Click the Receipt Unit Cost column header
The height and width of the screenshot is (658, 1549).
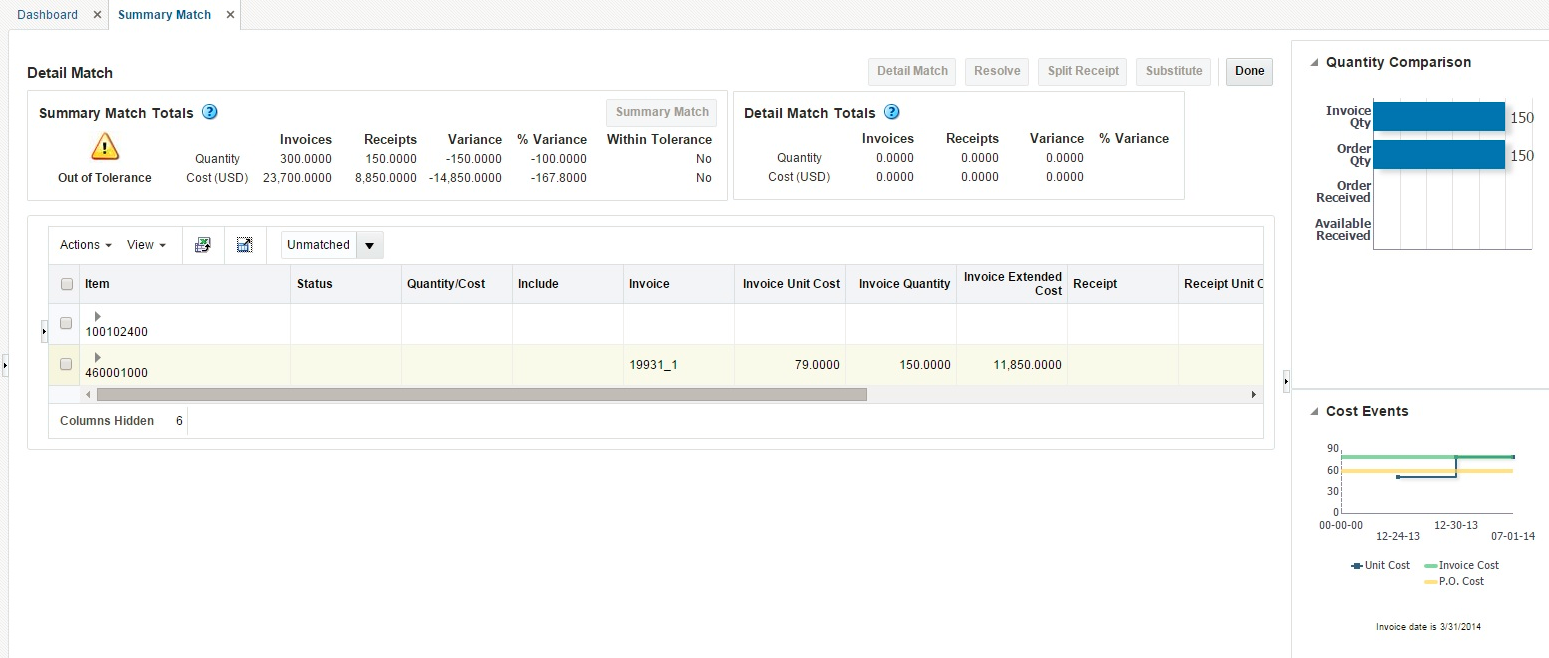1222,284
